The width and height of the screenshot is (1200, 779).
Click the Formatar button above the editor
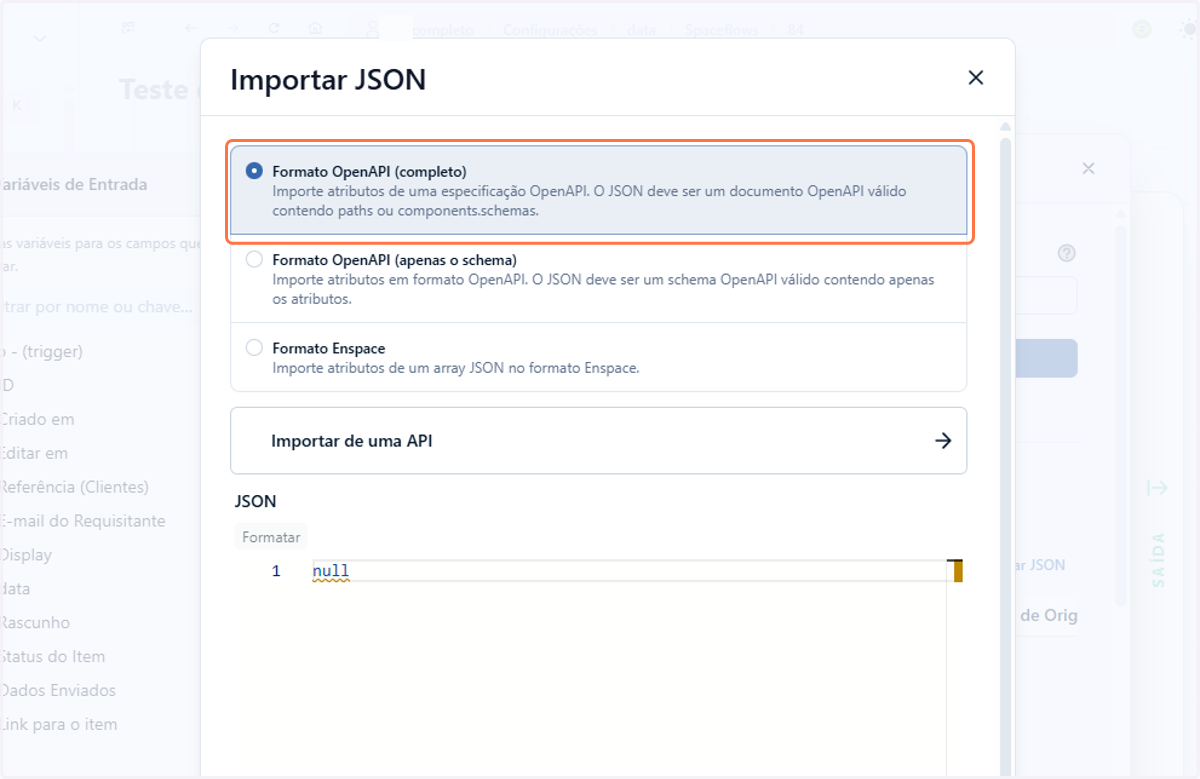(x=271, y=537)
